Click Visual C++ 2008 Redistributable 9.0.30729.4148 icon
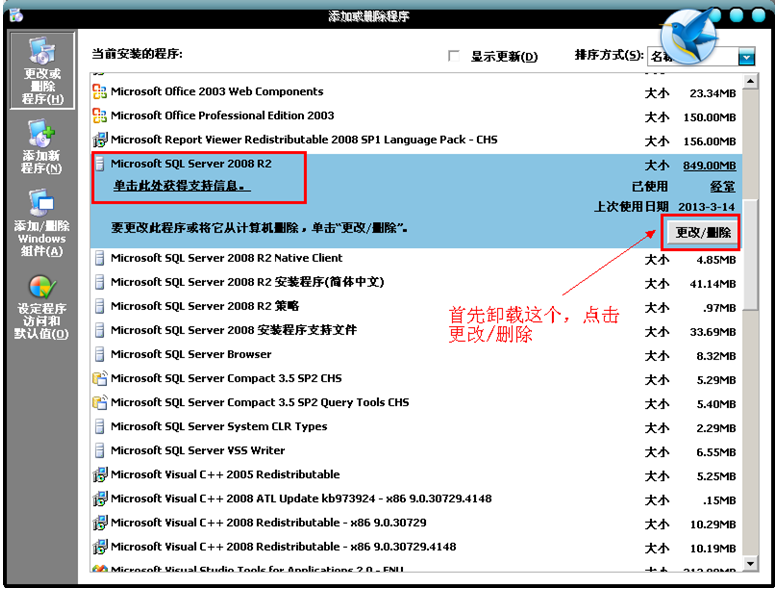The height and width of the screenshot is (590, 775). pos(99,547)
